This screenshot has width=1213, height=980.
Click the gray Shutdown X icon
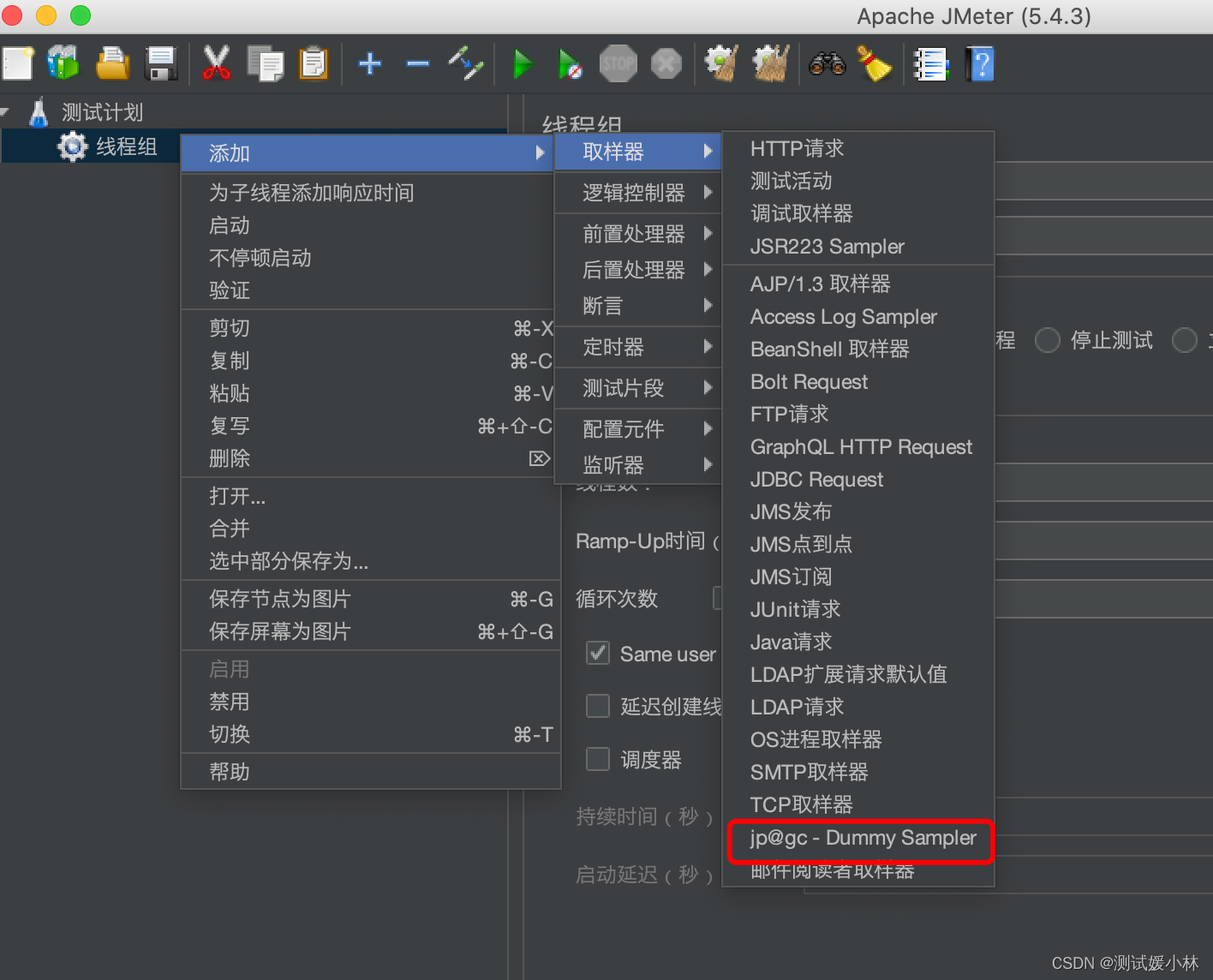[x=666, y=64]
